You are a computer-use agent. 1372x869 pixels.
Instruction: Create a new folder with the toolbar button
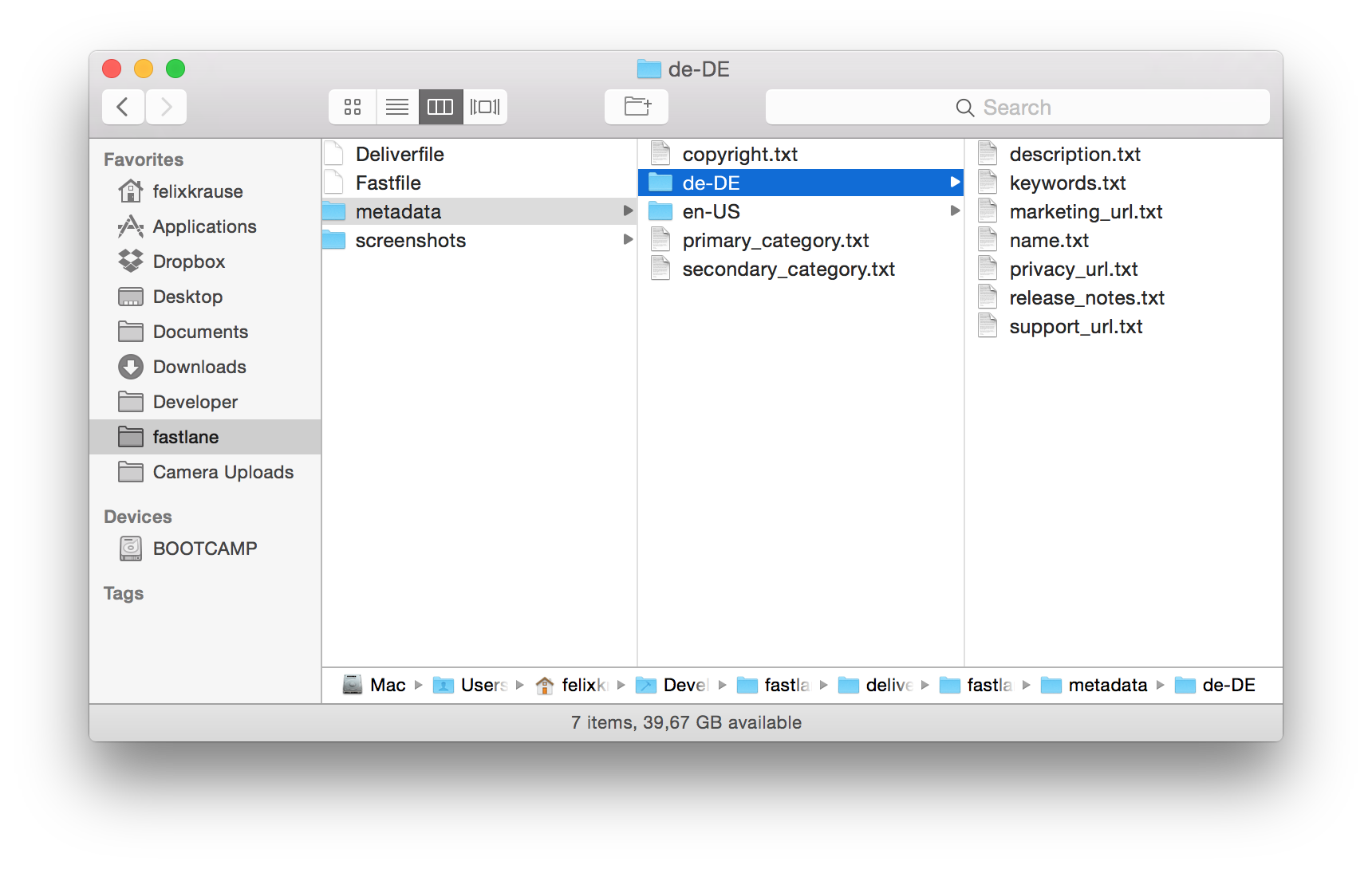[637, 107]
